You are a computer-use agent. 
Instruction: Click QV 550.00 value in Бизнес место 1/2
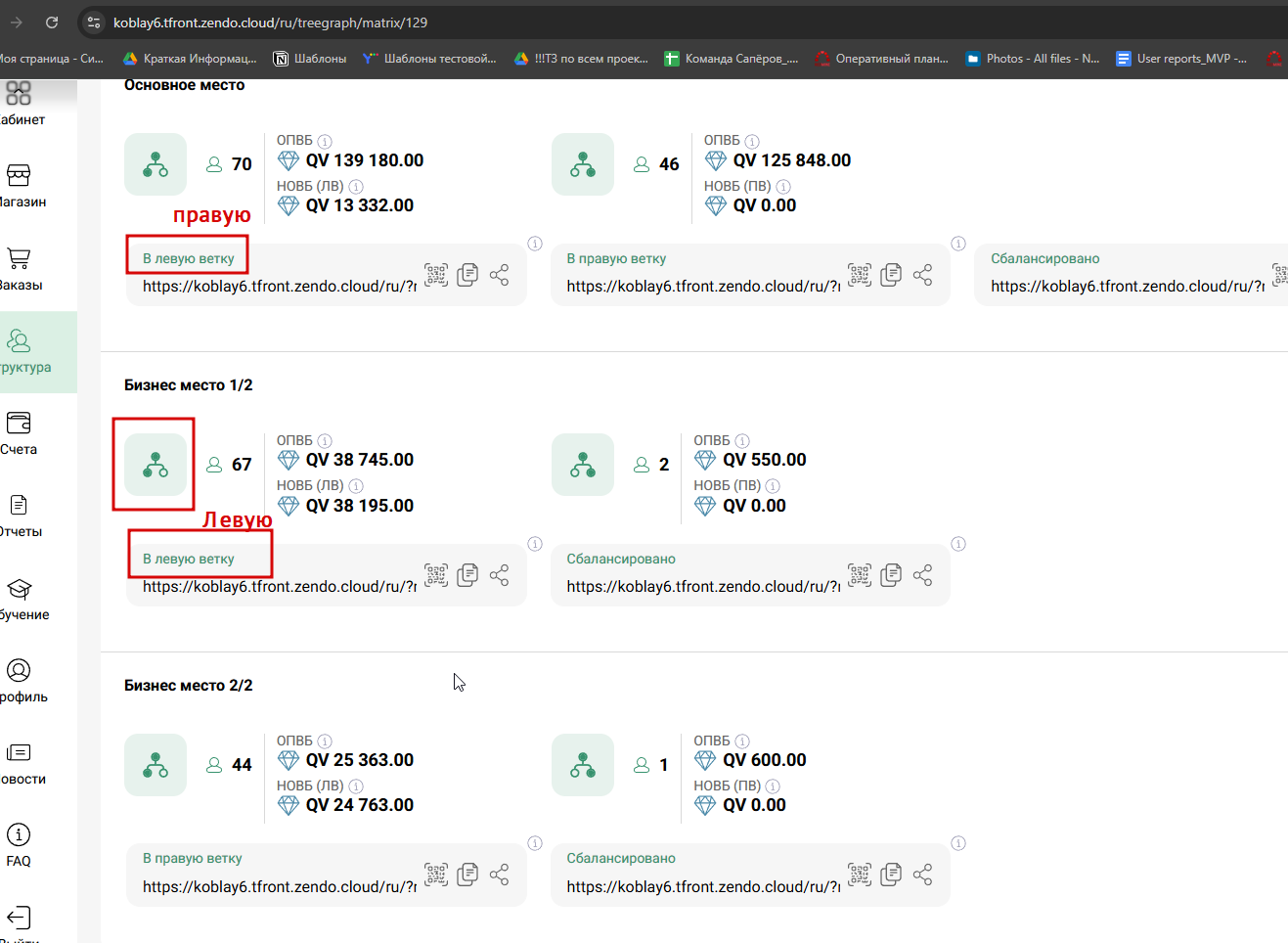[x=765, y=460]
